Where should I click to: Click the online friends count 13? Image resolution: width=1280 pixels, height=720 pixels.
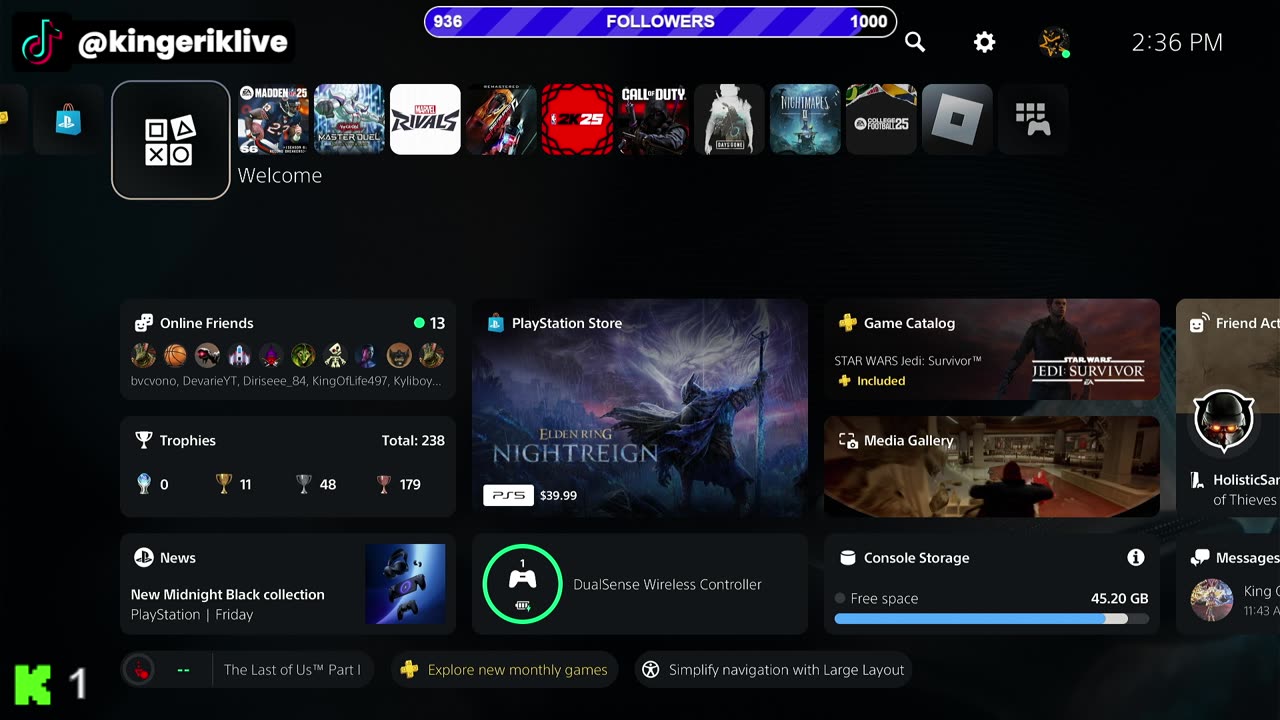[430, 323]
